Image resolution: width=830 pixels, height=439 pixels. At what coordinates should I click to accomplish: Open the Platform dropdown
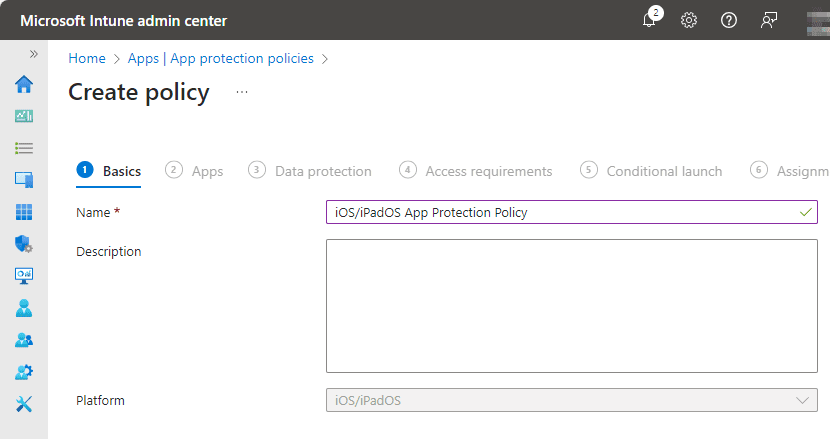point(571,400)
